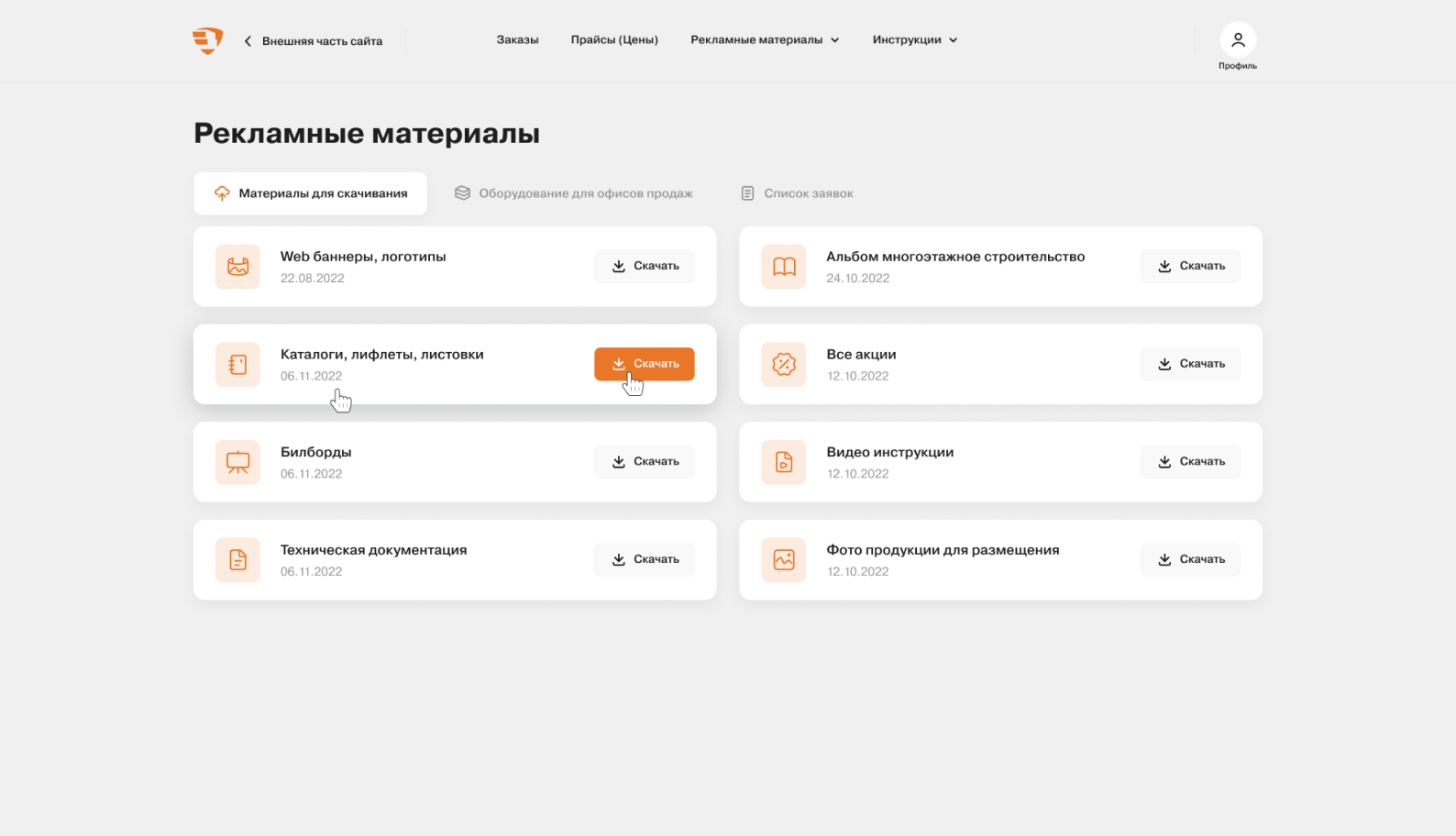The width and height of the screenshot is (1456, 836).
Task: Switch to the Список заявок tab
Action: tap(797, 193)
